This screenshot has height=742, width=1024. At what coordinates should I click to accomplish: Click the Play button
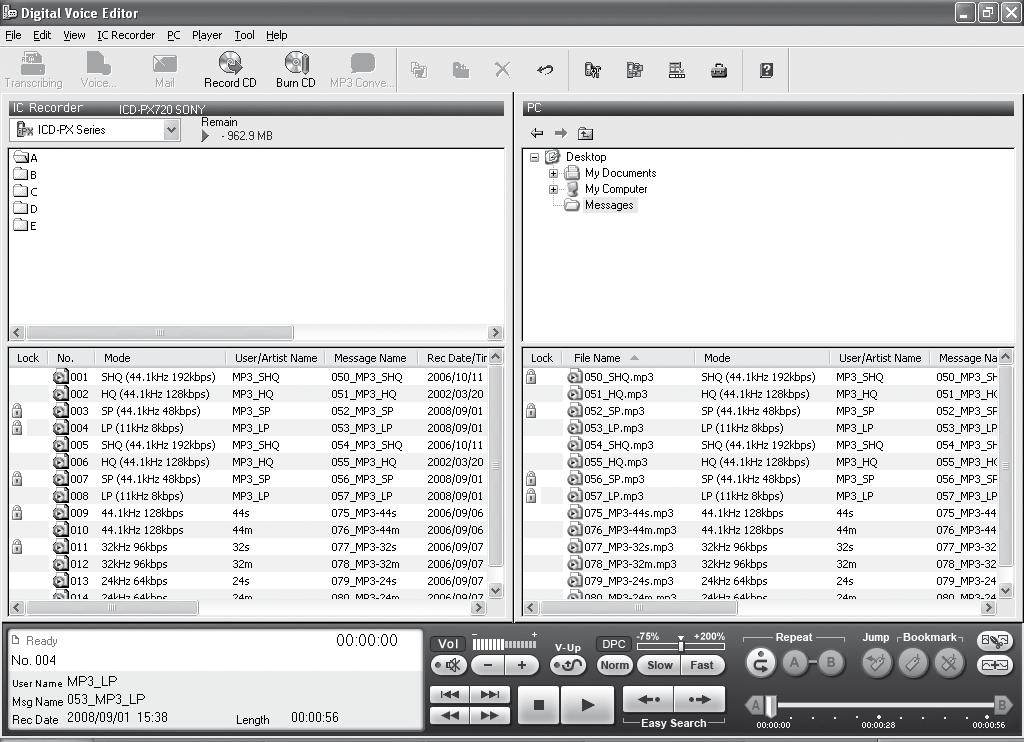coord(586,705)
